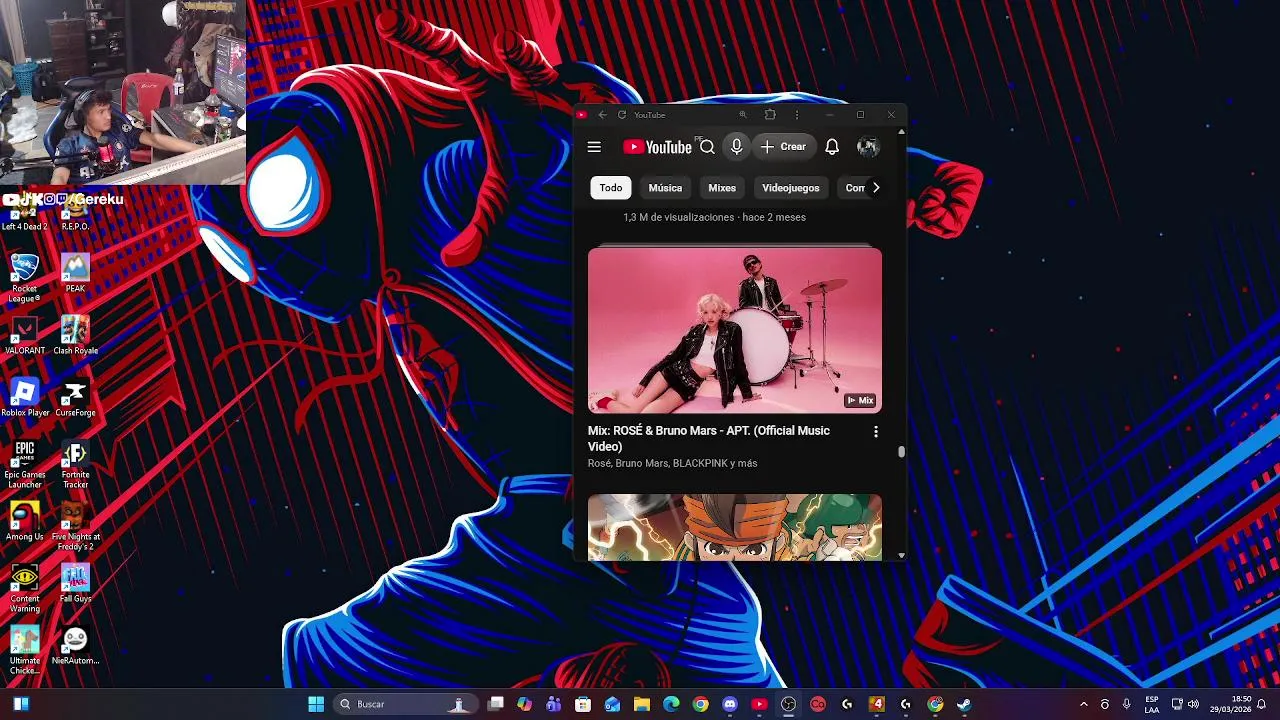
Task: Expand the hidden system tray icons chevron
Action: click(1083, 704)
